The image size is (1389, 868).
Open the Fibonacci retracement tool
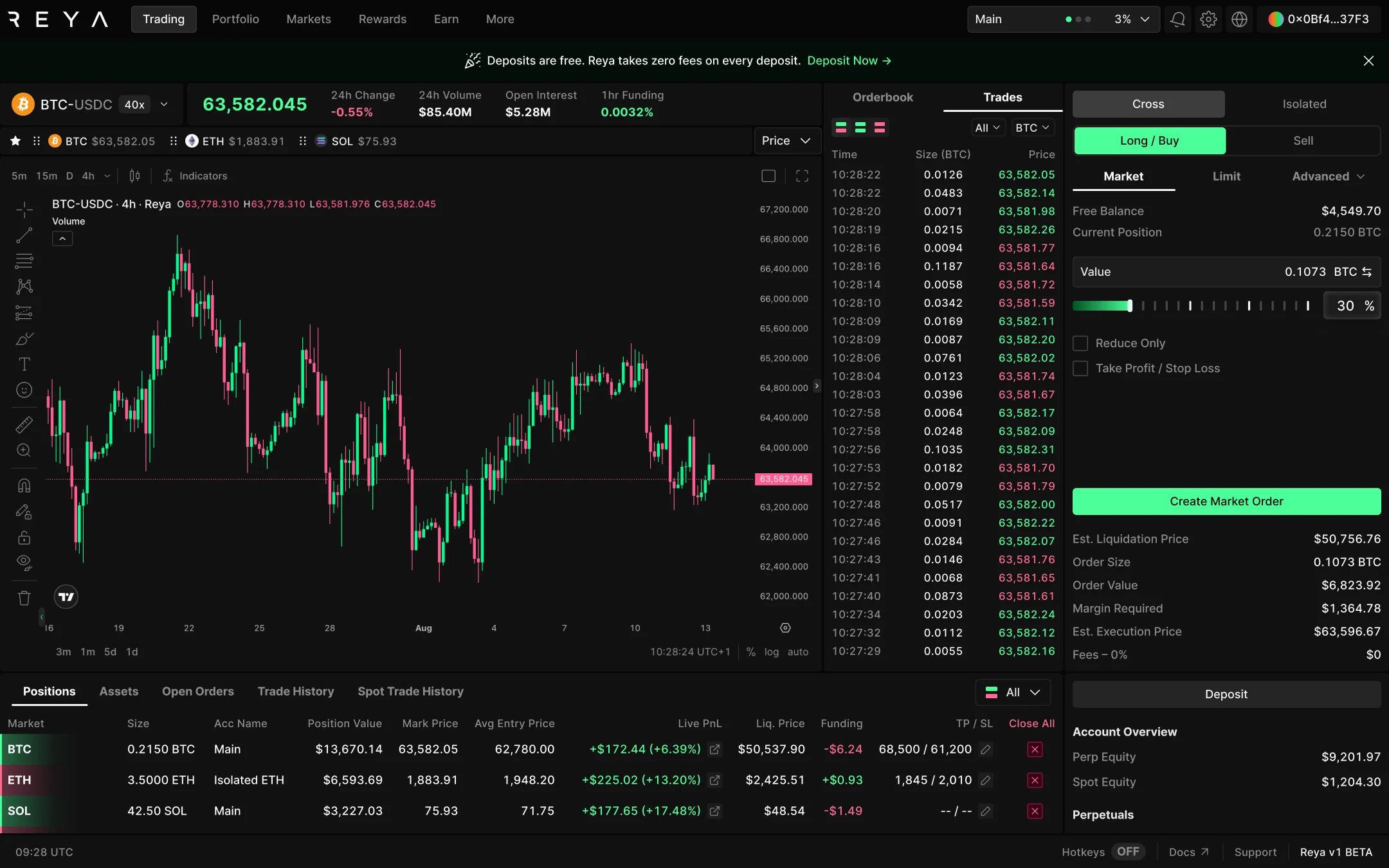pos(24,261)
